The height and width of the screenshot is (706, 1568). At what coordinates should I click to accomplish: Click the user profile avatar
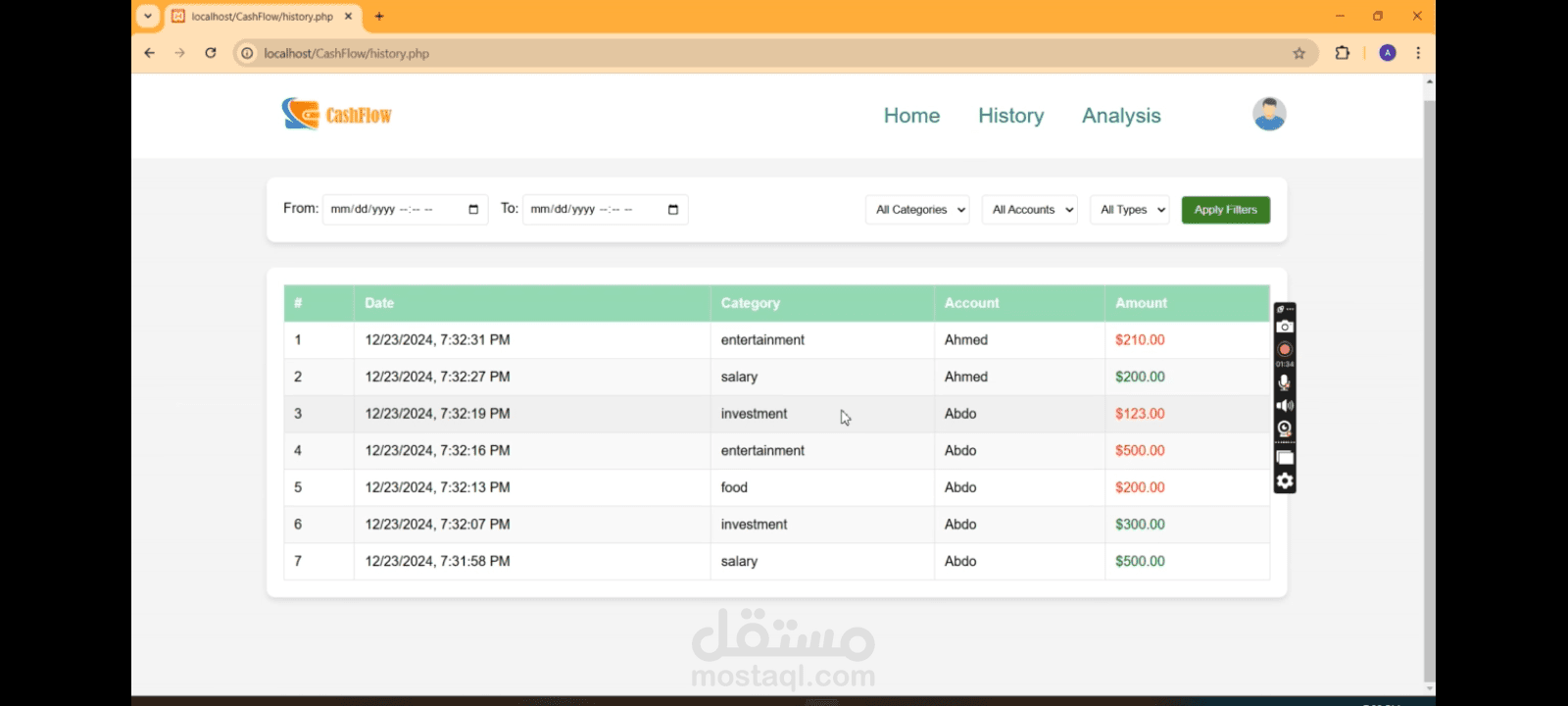pos(1269,115)
